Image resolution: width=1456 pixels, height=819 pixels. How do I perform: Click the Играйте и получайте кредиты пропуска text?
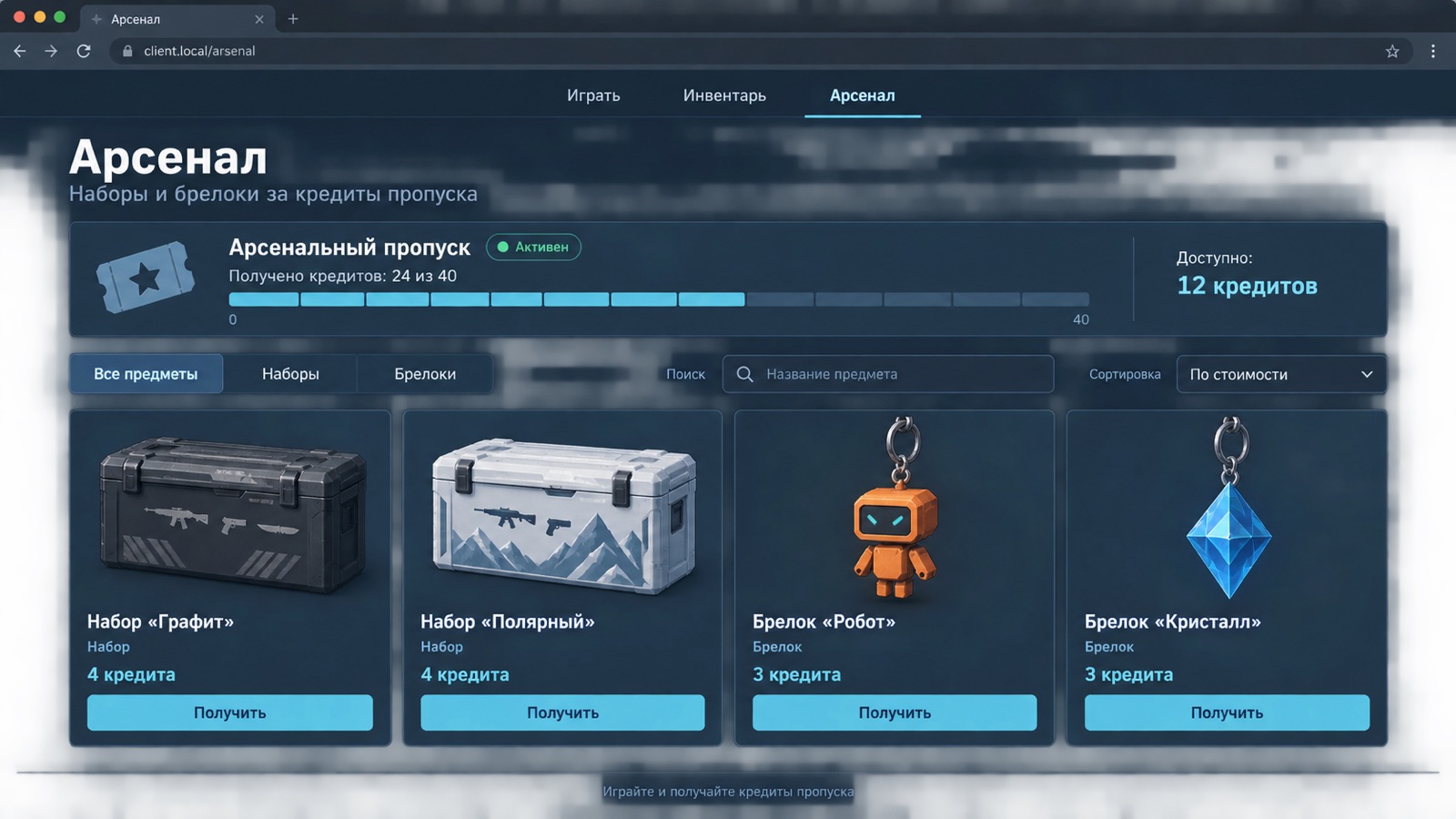[728, 792]
